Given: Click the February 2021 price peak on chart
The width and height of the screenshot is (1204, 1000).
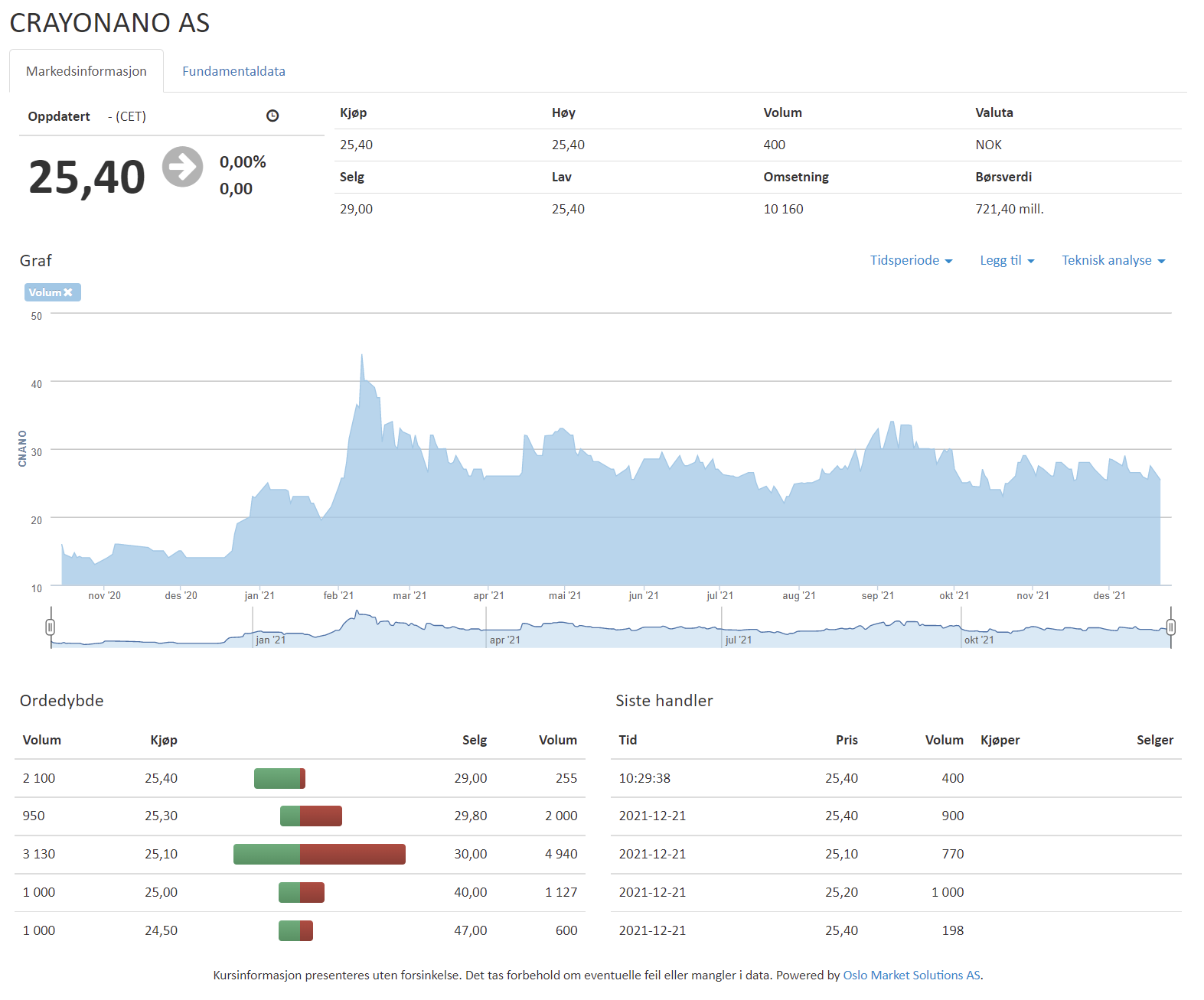Looking at the screenshot, I should [362, 356].
